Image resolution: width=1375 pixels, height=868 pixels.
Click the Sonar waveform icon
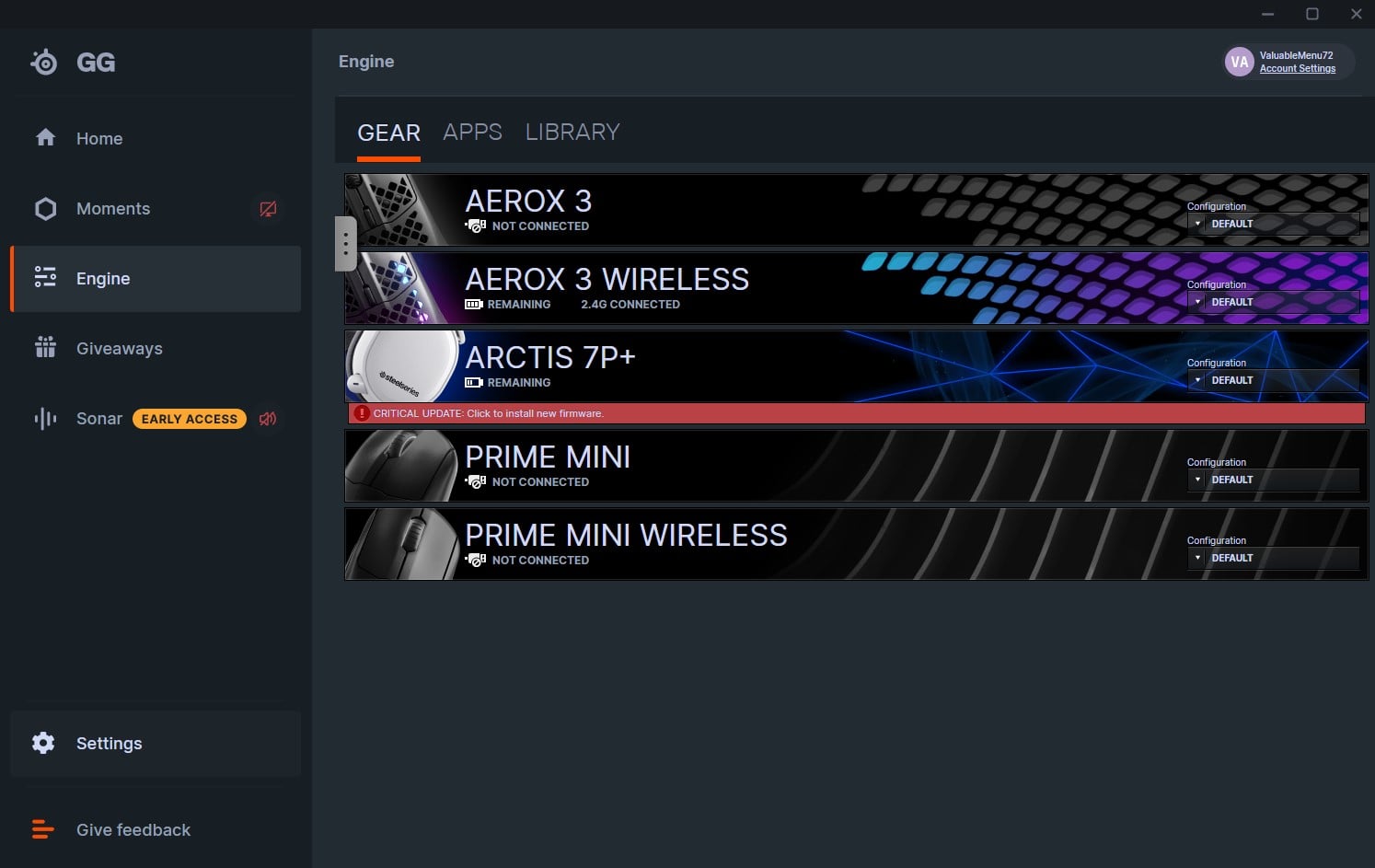pyautogui.click(x=45, y=419)
